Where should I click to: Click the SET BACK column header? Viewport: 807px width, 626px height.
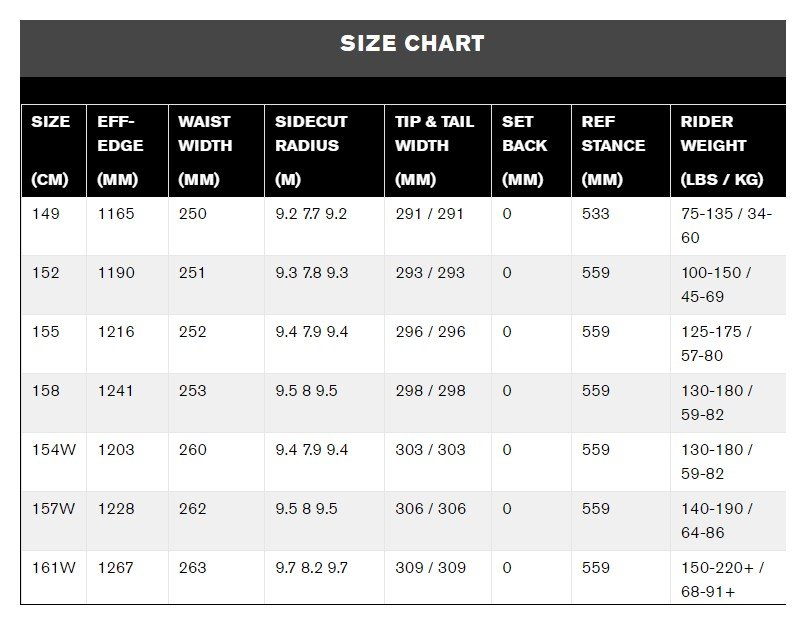tap(531, 150)
